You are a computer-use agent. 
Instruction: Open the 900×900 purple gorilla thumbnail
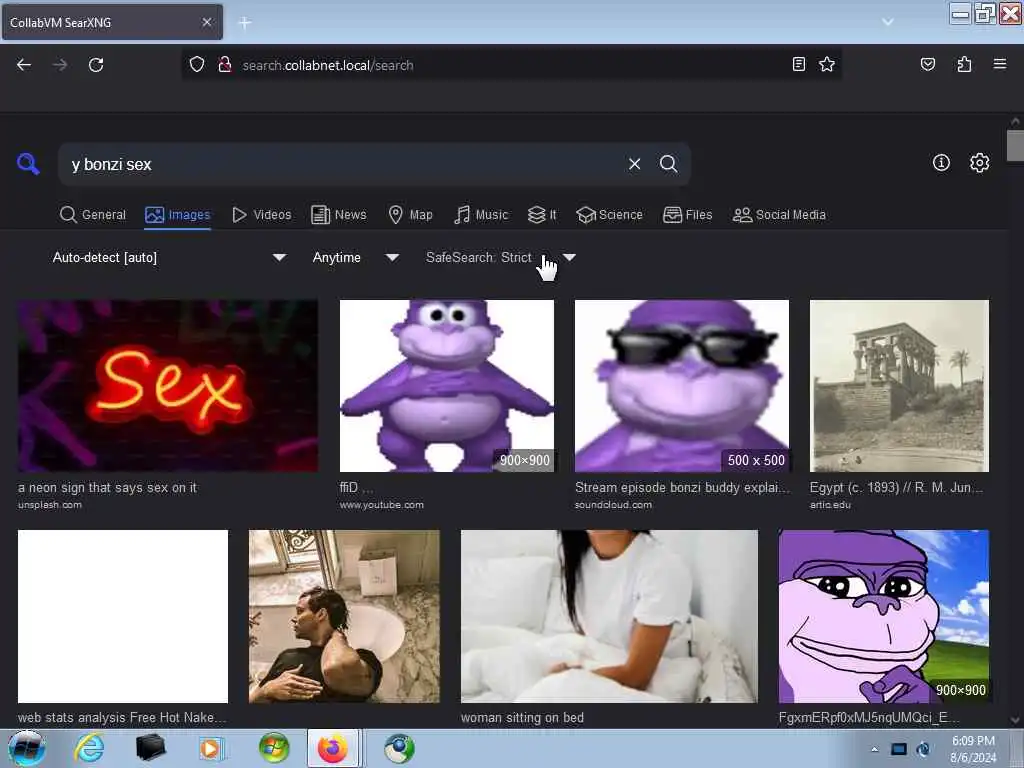(x=447, y=386)
